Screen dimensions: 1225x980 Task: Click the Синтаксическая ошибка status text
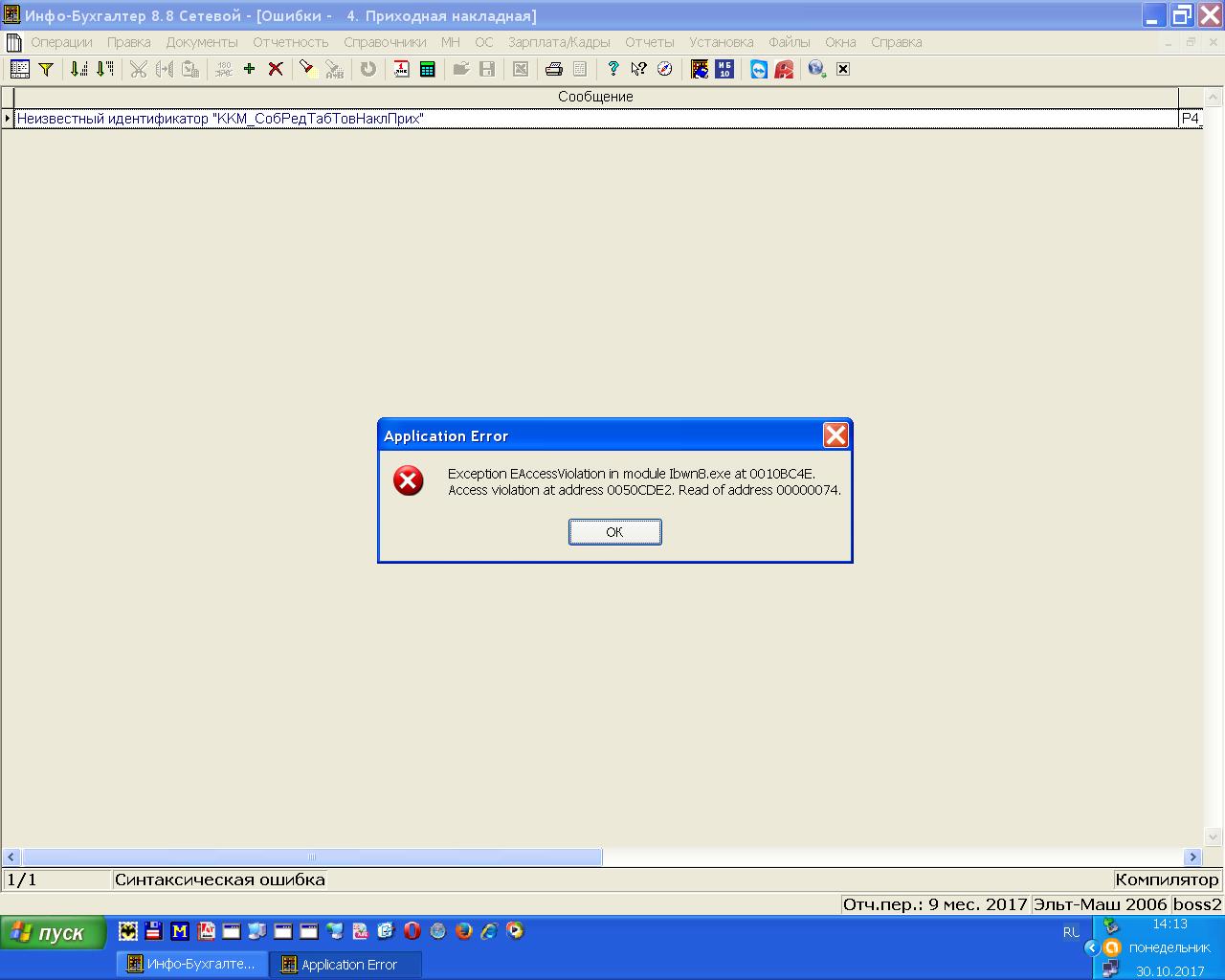(x=220, y=880)
